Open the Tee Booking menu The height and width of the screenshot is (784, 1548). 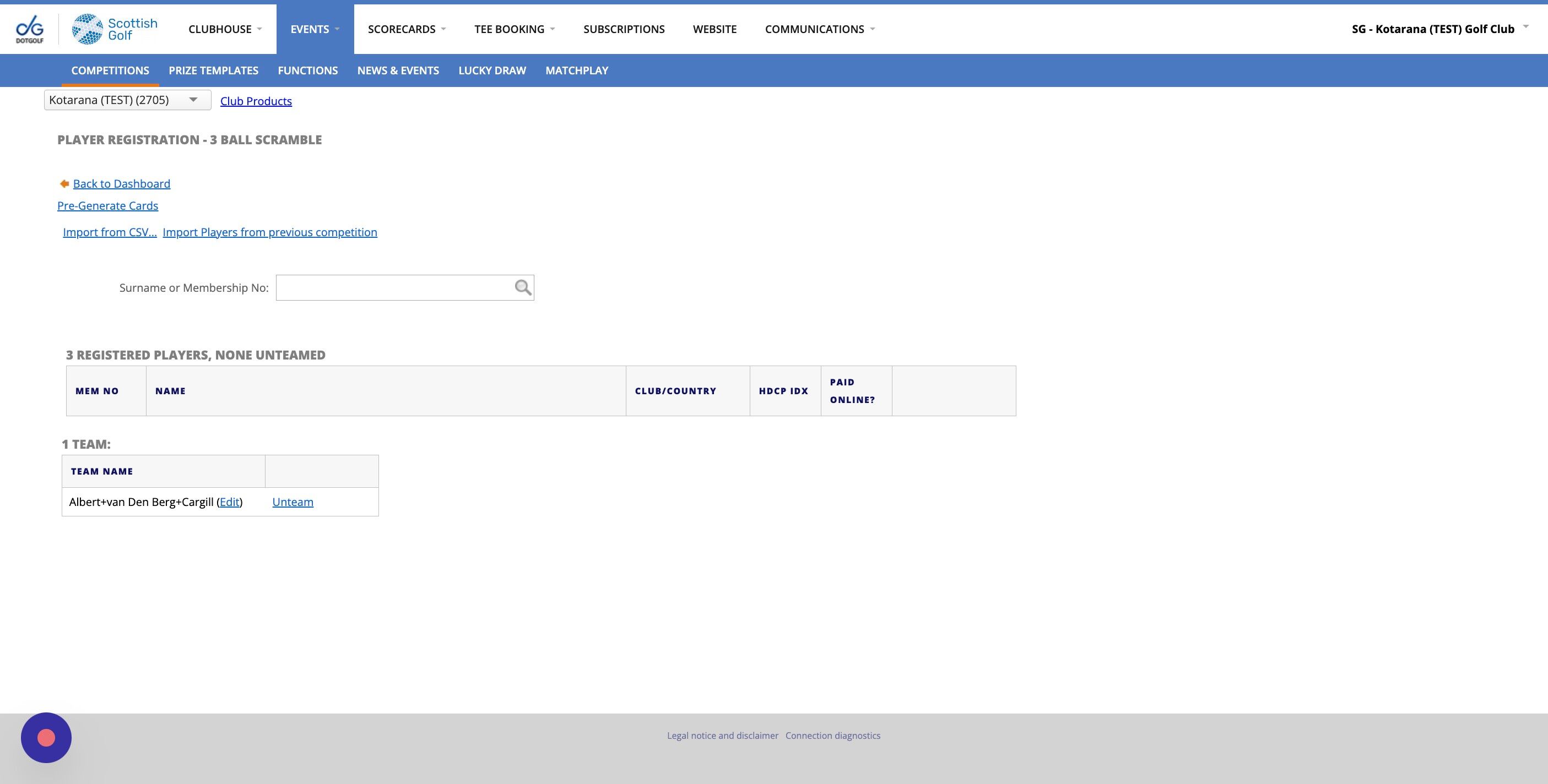[x=514, y=29]
